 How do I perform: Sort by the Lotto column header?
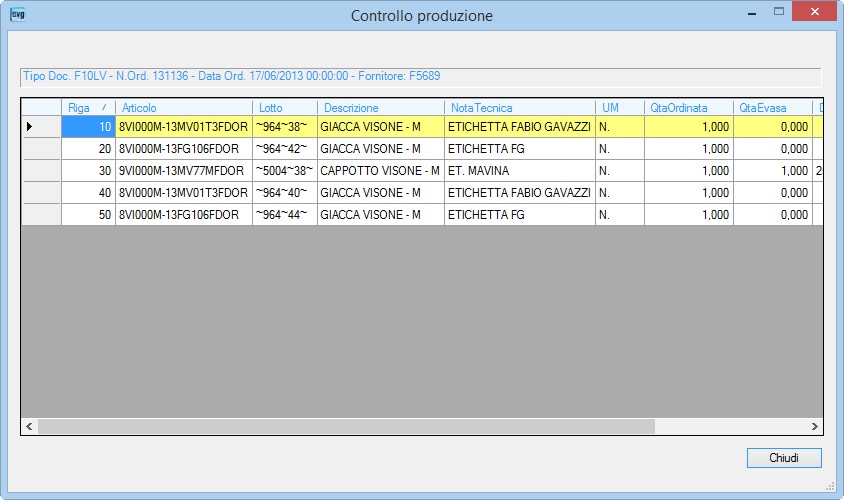tap(285, 108)
